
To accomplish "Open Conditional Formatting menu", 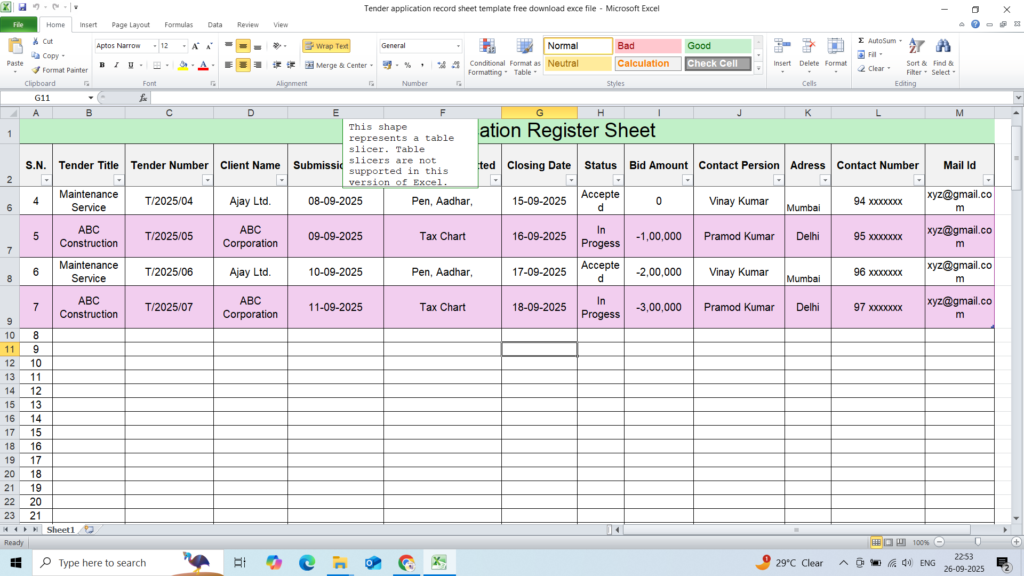I will point(487,50).
